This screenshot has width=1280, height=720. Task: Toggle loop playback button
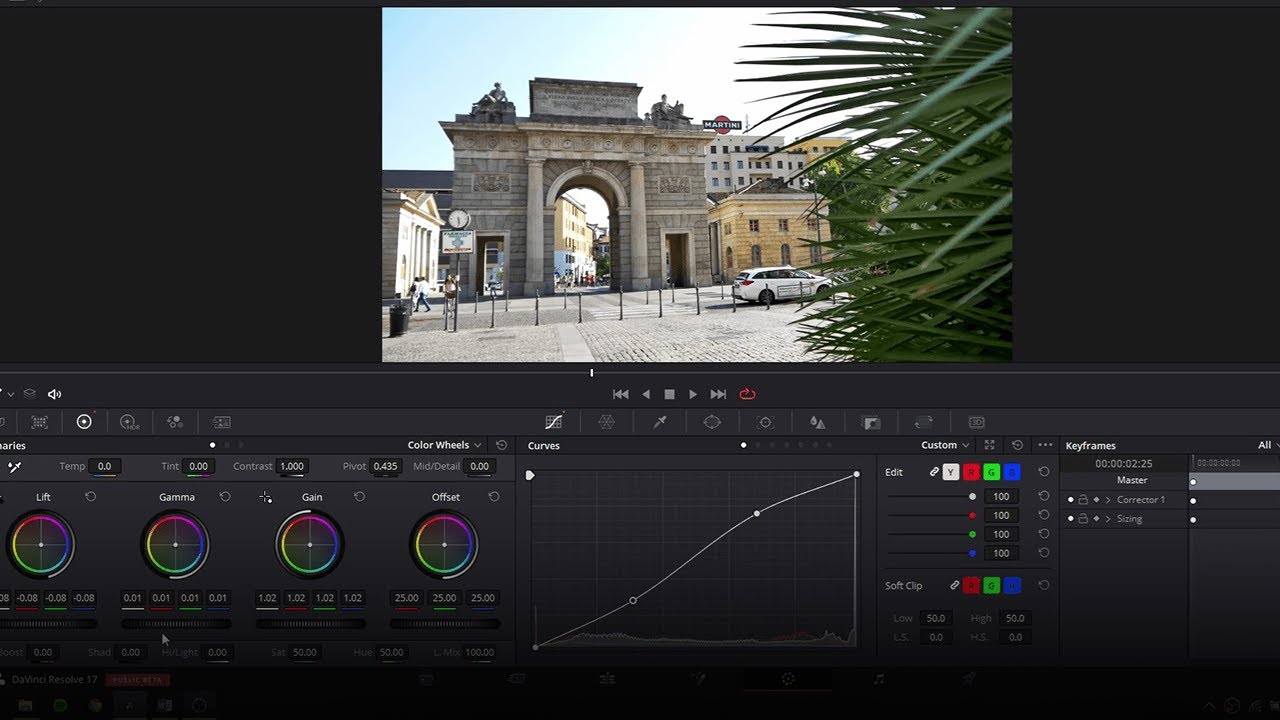click(747, 394)
